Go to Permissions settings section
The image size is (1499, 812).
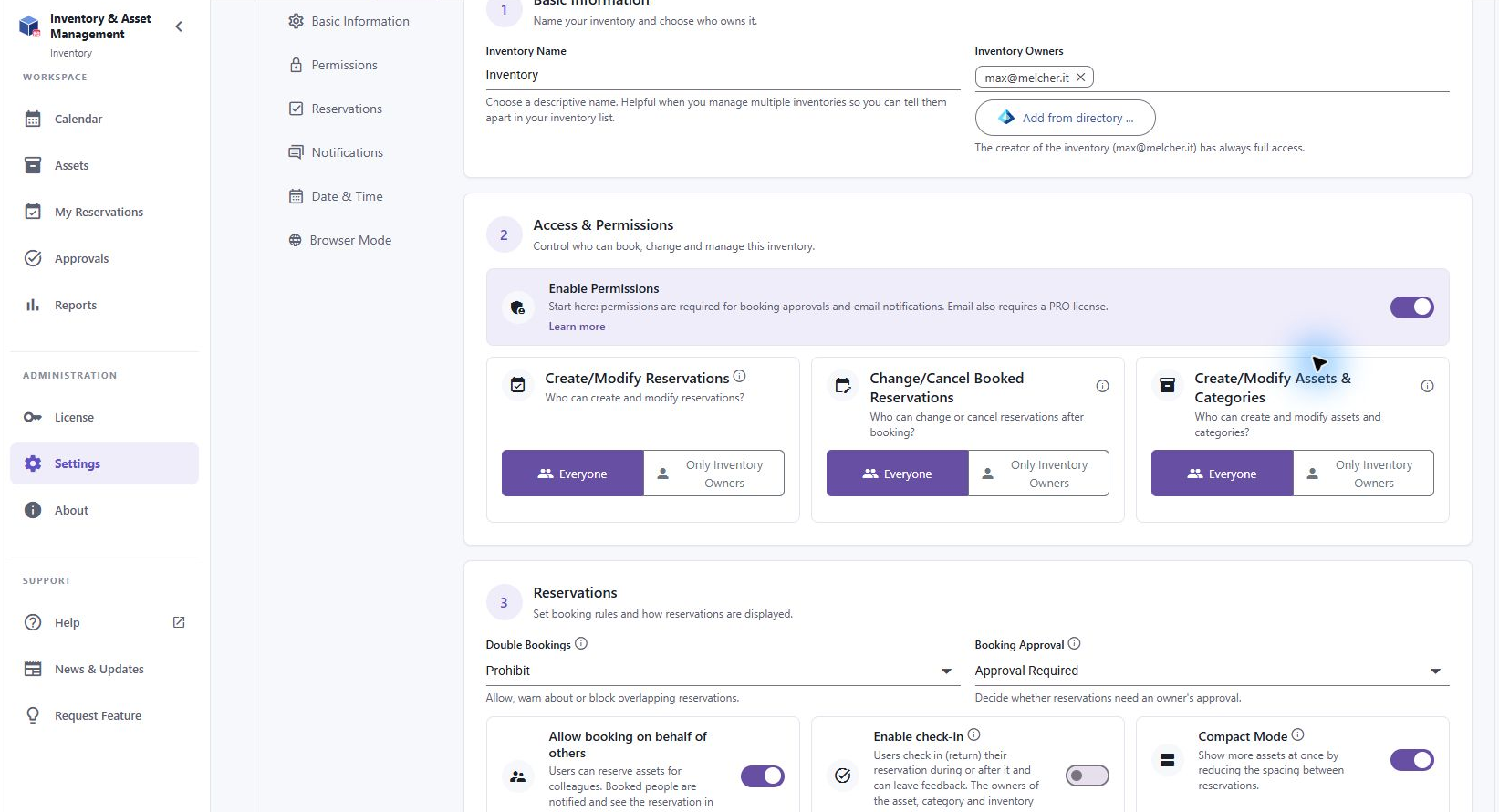(x=333, y=65)
